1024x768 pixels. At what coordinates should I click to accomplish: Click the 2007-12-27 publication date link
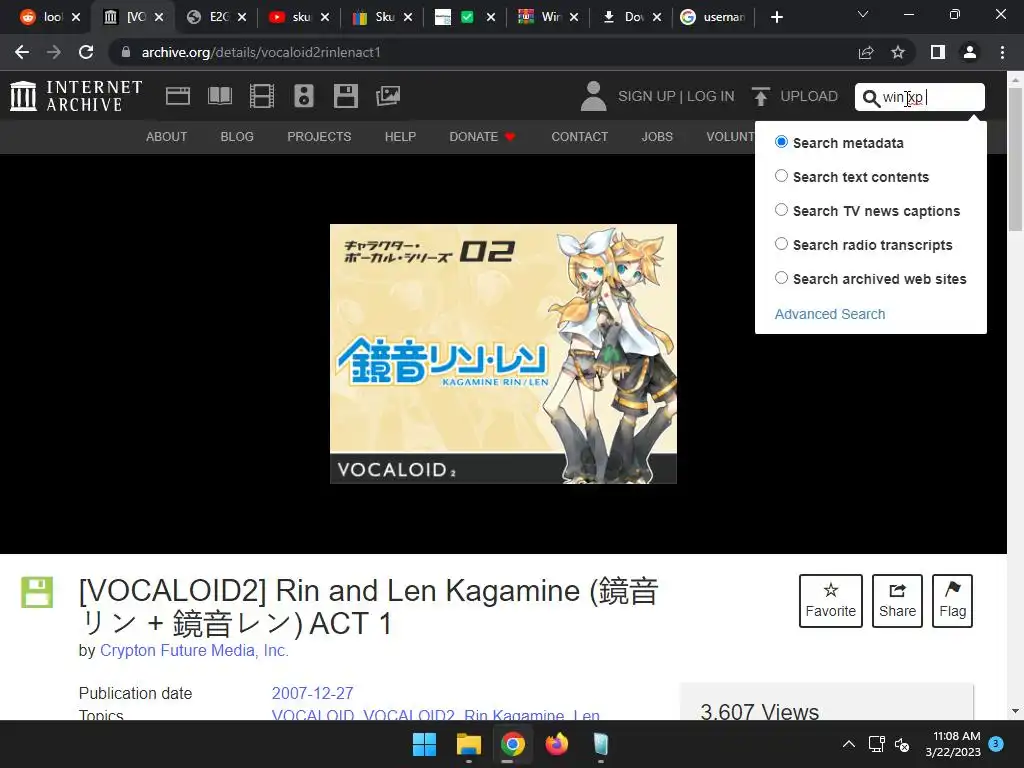pos(312,693)
